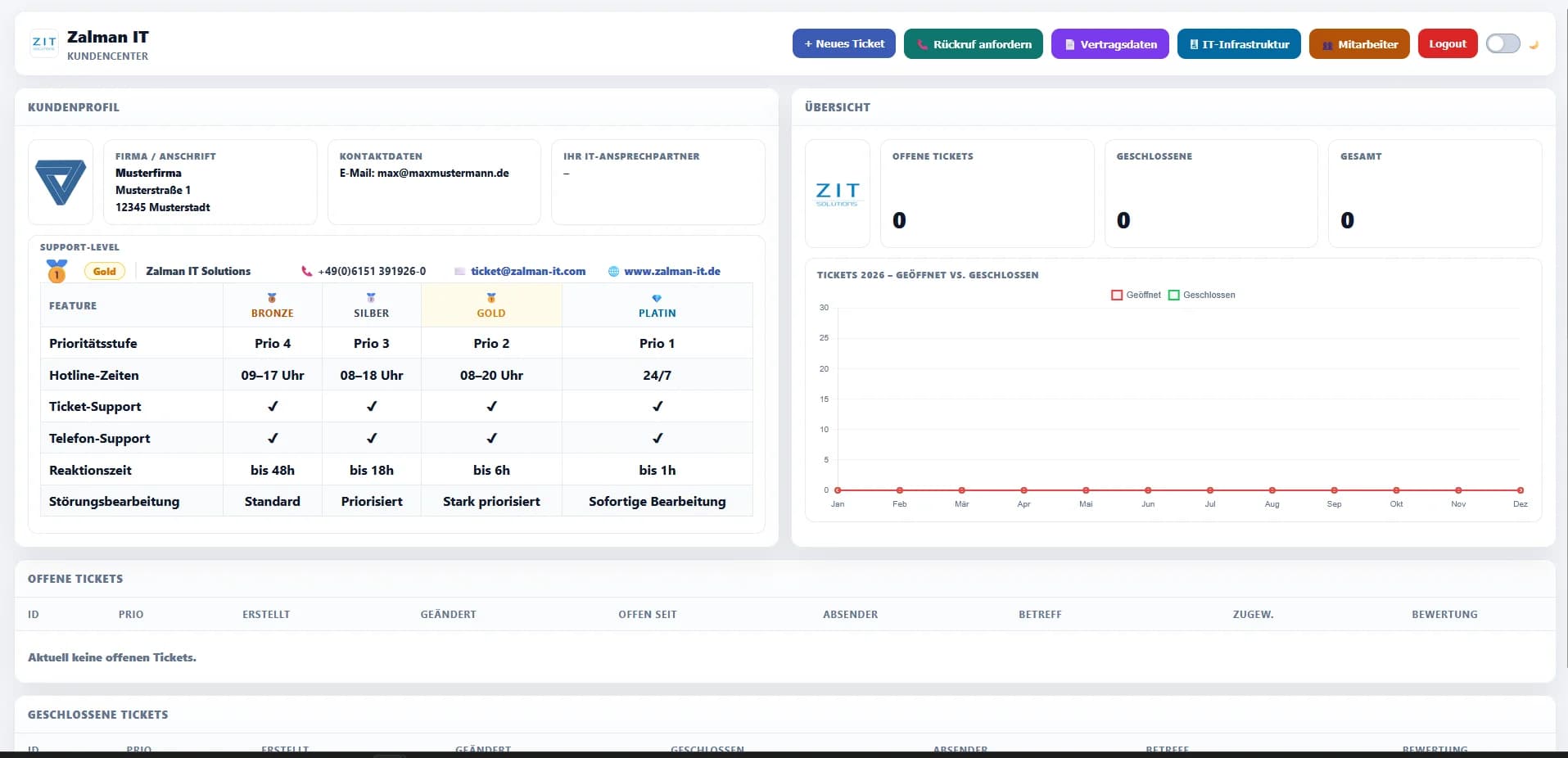This screenshot has height=758, width=1568.
Task: Click the 'bis 48h' Bronze reaction time cell
Action: (273, 470)
